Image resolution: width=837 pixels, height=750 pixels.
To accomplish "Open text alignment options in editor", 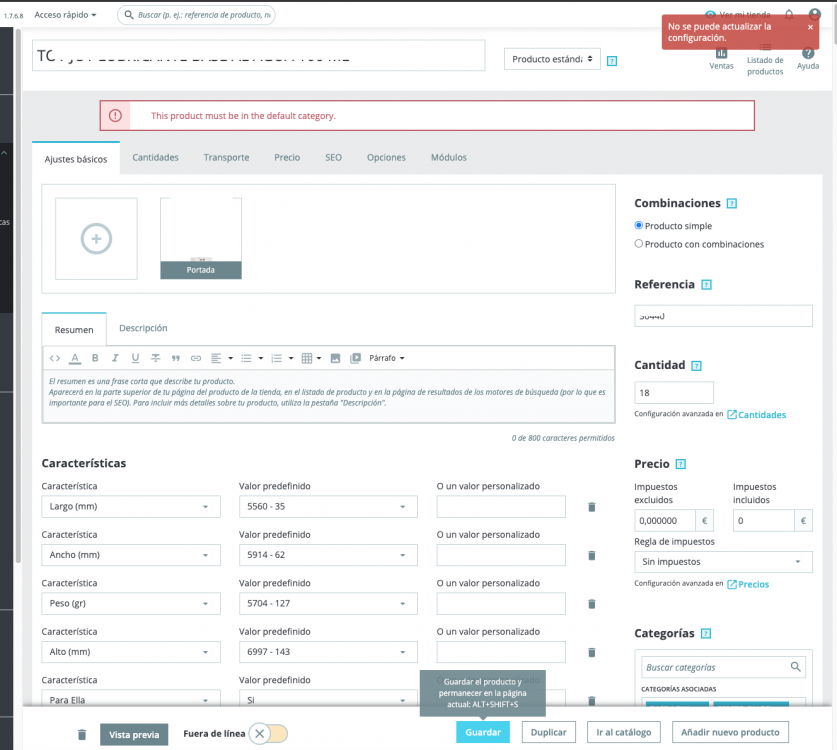I will pyautogui.click(x=222, y=358).
